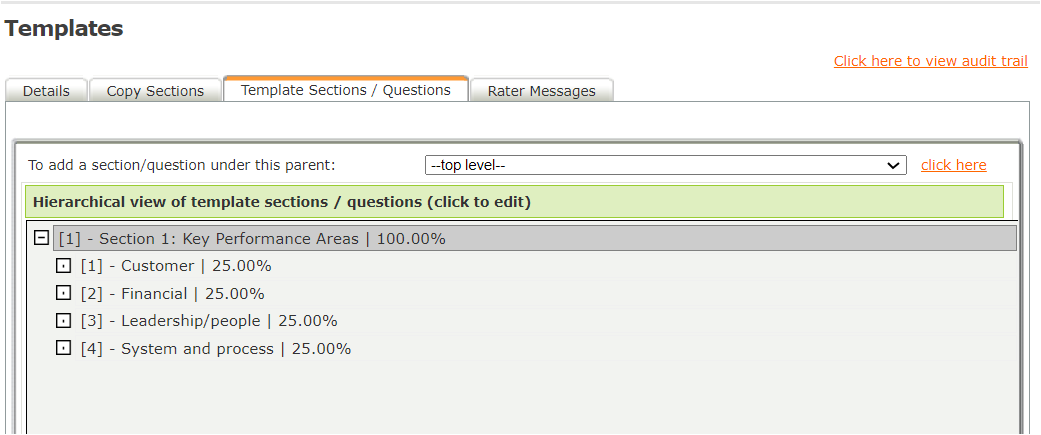Image resolution: width=1041 pixels, height=435 pixels.
Task: Click the 'To add a section/question' label
Action: click(x=182, y=165)
